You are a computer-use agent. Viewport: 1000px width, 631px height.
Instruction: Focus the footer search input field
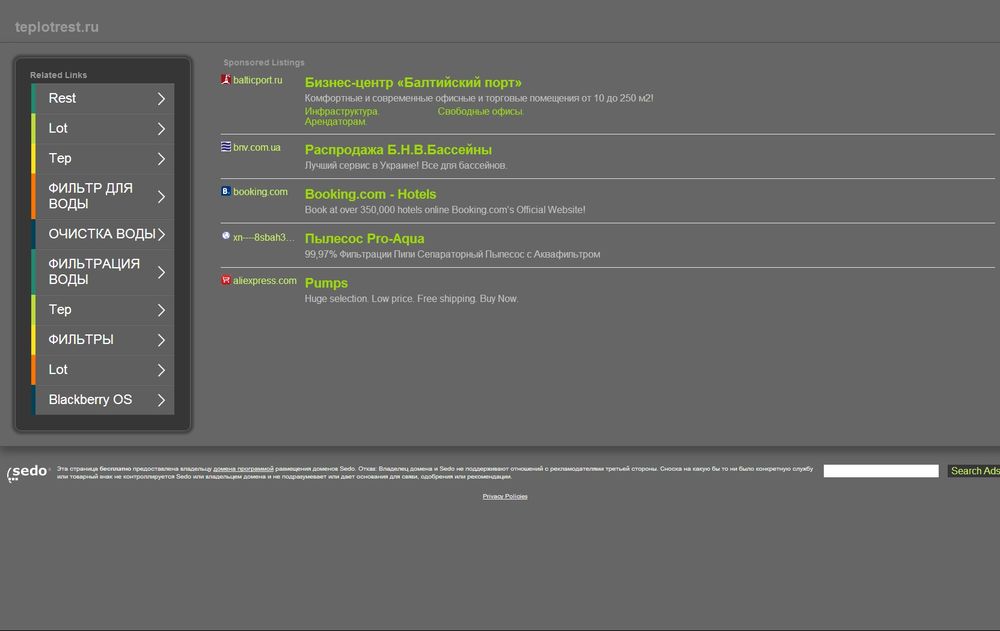[881, 471]
